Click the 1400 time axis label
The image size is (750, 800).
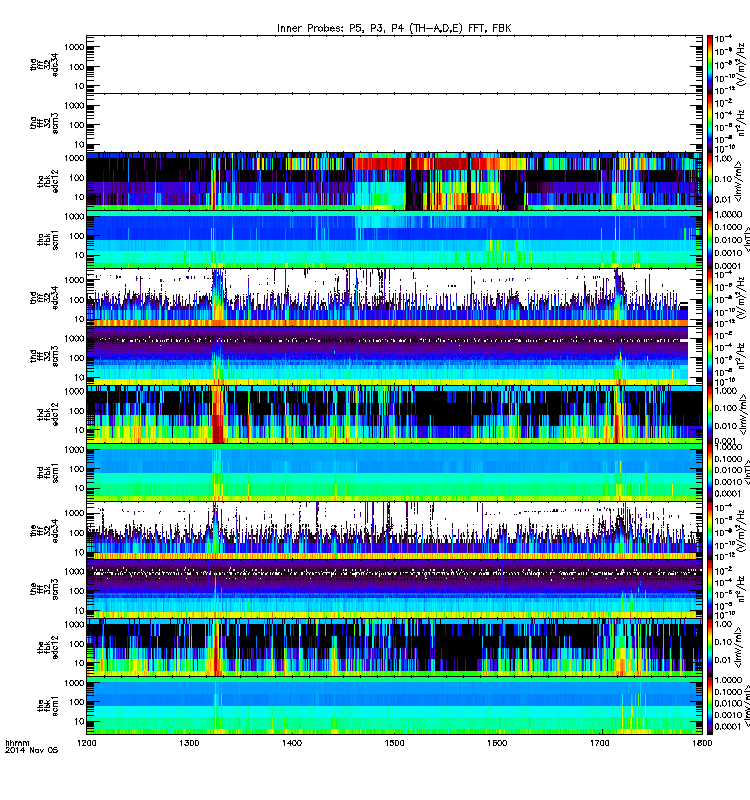pos(292,743)
